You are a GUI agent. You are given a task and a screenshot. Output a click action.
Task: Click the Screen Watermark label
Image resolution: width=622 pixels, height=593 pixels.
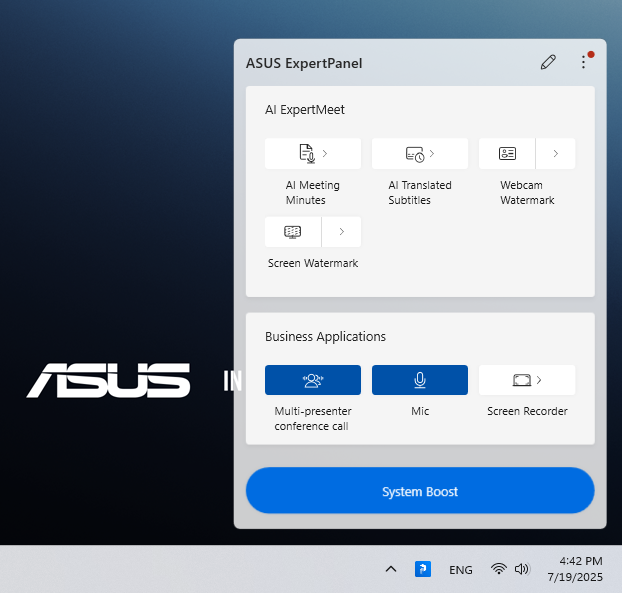(x=313, y=263)
